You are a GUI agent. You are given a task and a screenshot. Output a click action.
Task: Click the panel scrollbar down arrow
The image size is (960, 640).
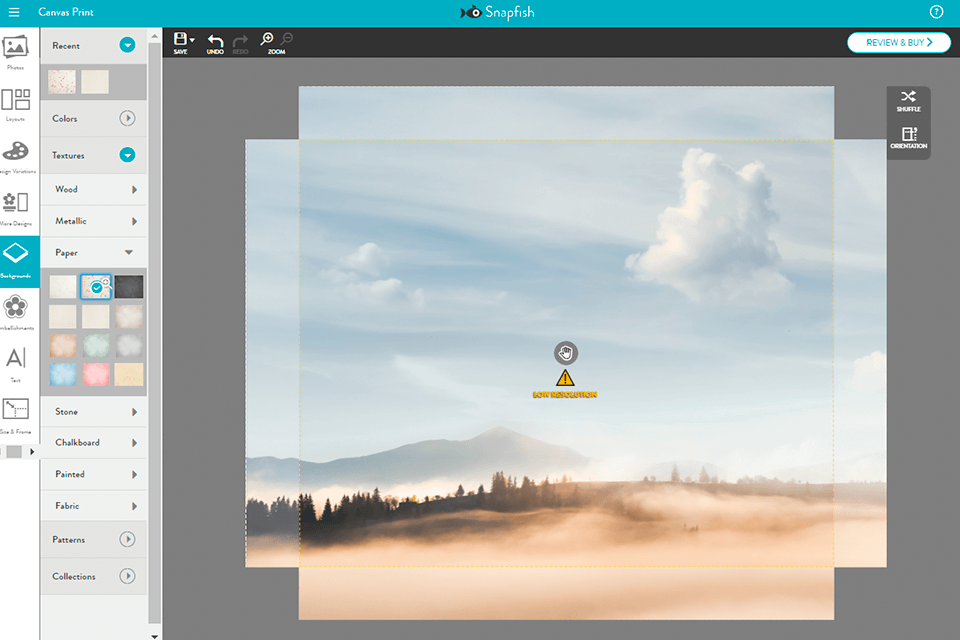[x=154, y=636]
